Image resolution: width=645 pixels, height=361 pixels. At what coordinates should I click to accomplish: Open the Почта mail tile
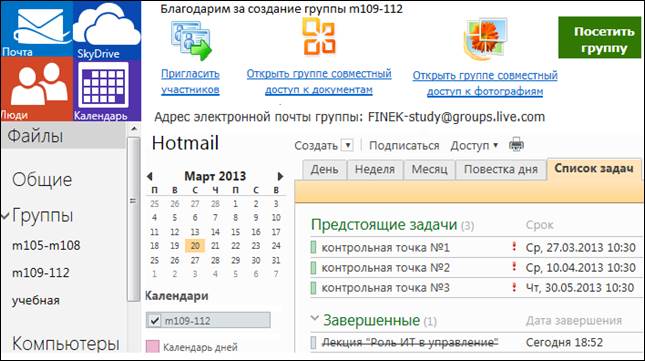[x=37, y=29]
